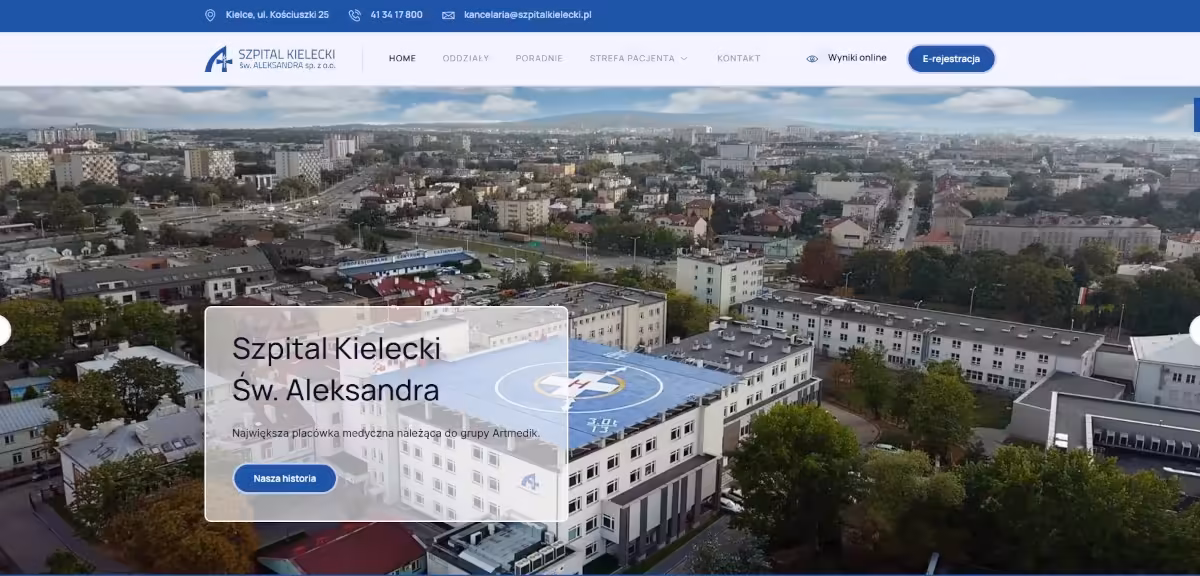Click the location pin icon in top bar
The width and height of the screenshot is (1200, 576).
click(x=210, y=15)
